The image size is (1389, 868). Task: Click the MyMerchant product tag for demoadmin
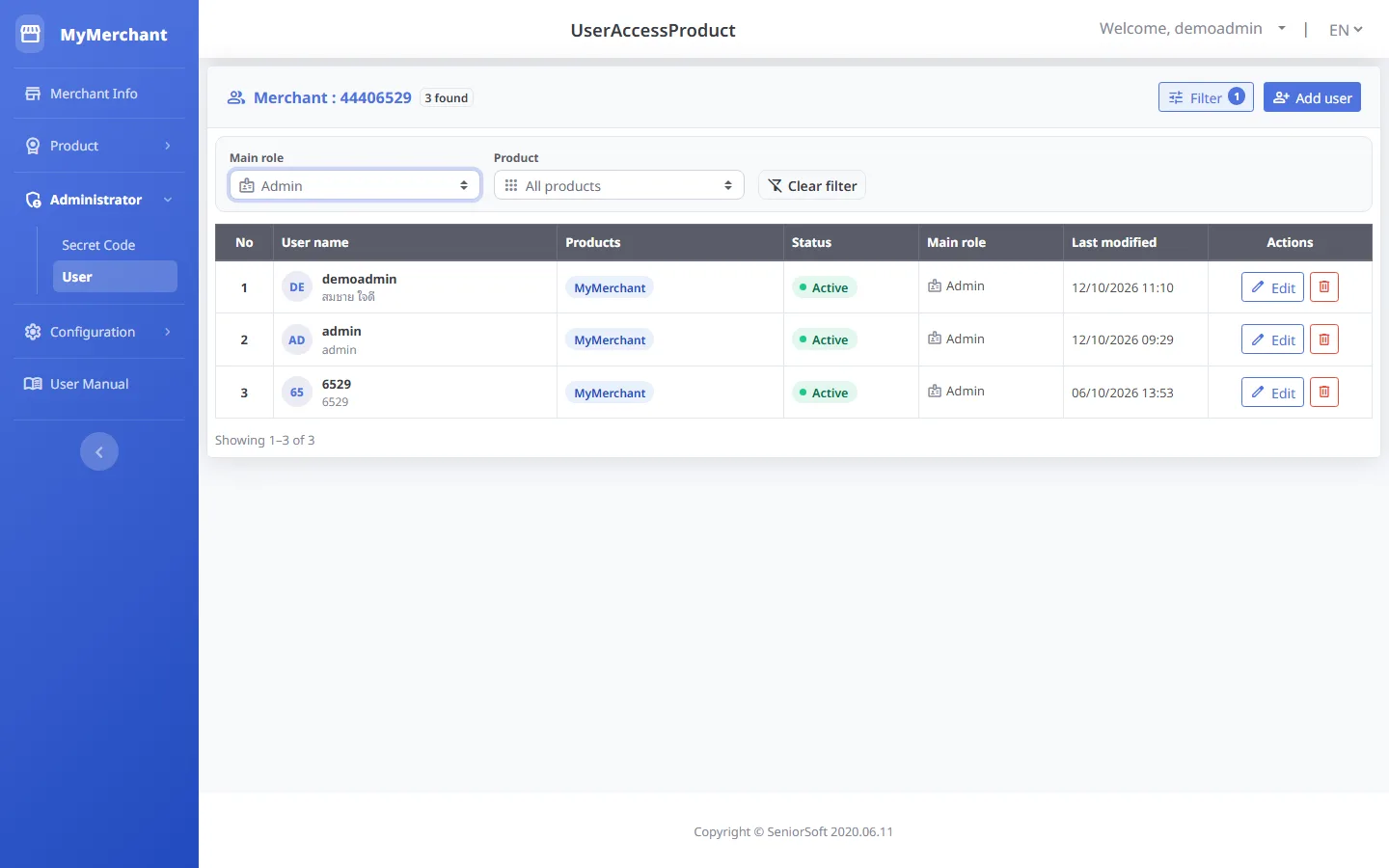pyautogui.click(x=610, y=287)
